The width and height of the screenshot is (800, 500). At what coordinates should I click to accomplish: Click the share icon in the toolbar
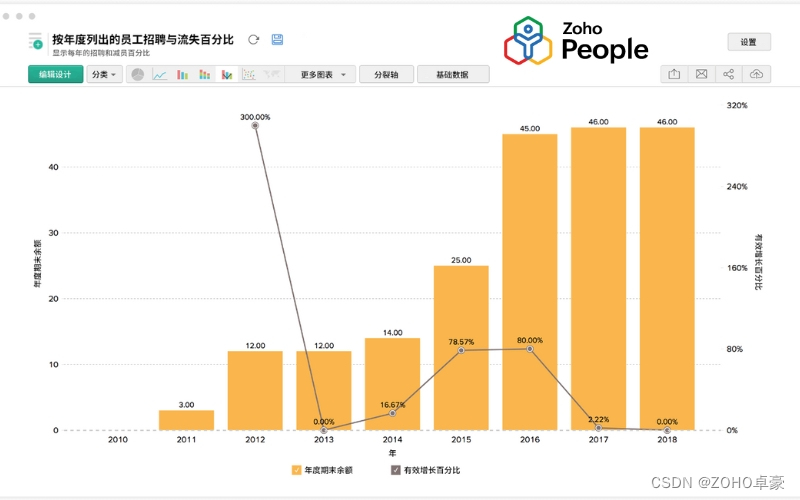[729, 74]
